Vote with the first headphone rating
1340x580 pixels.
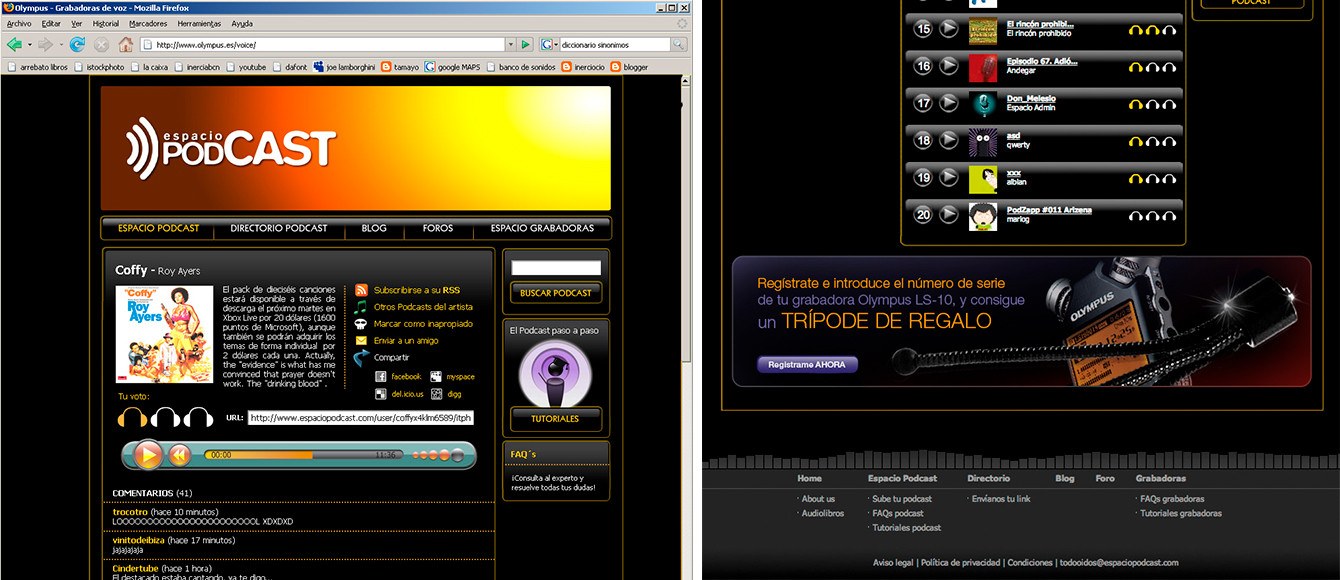[x=132, y=418]
